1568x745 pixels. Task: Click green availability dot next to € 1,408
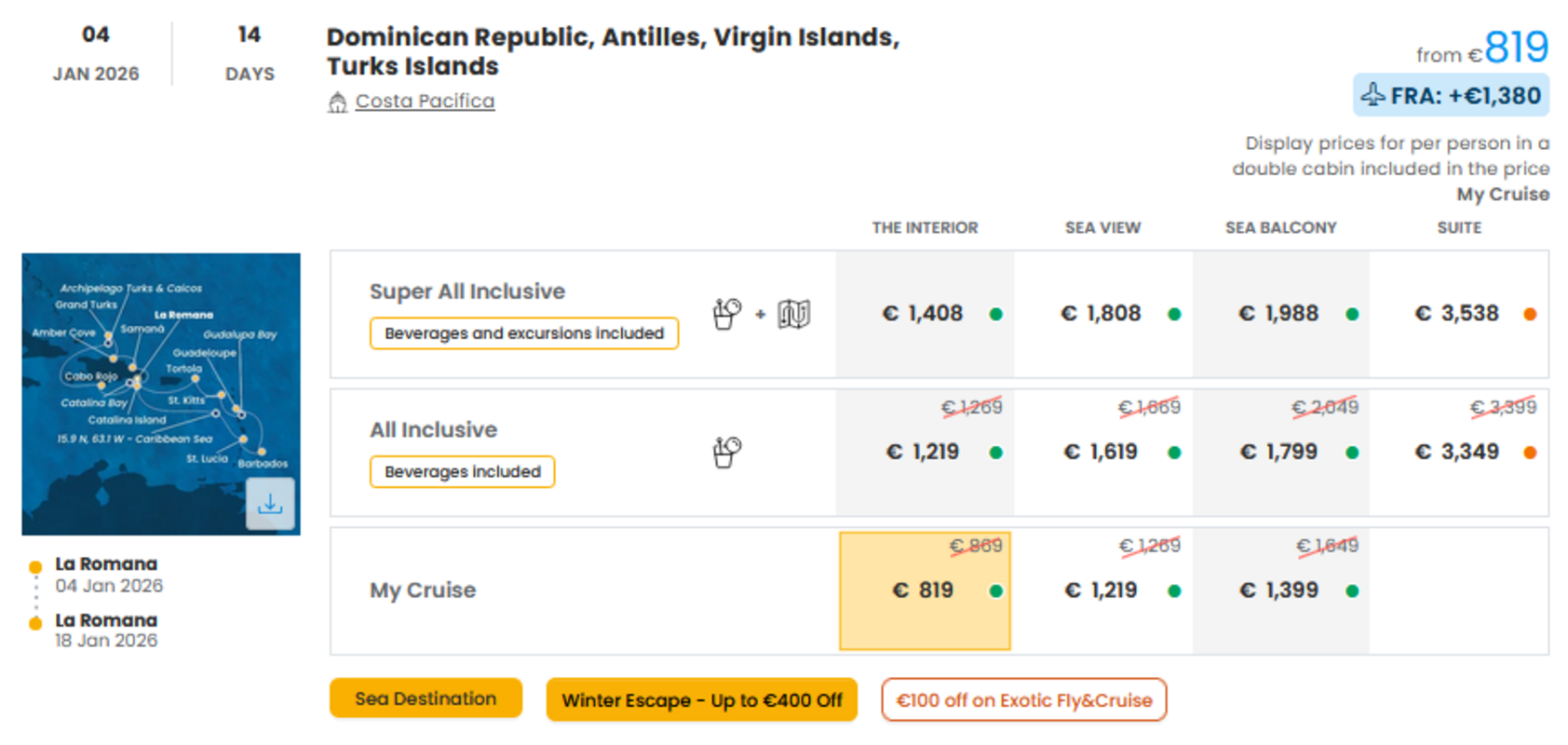point(996,314)
